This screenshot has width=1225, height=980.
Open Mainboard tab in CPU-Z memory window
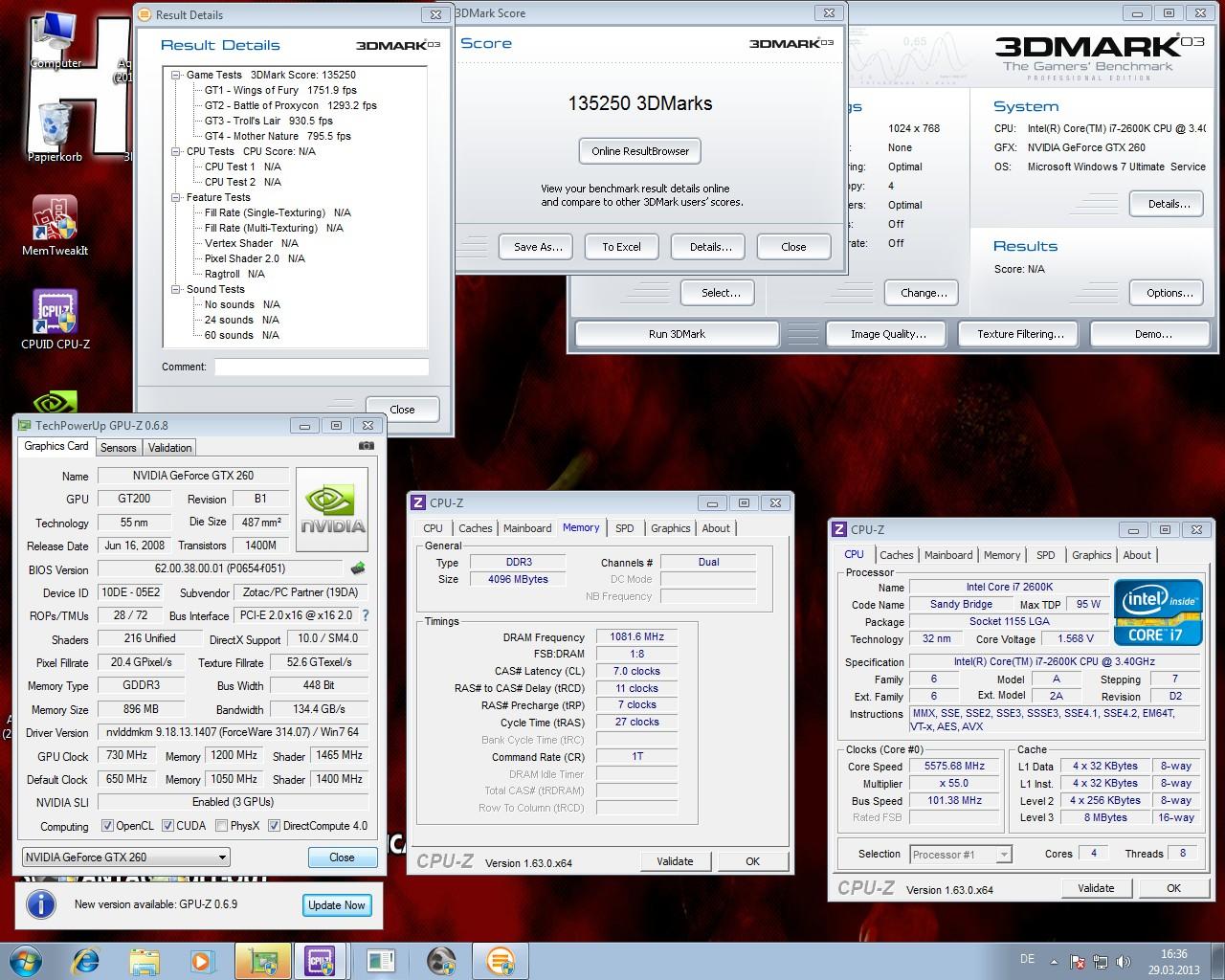(x=527, y=528)
